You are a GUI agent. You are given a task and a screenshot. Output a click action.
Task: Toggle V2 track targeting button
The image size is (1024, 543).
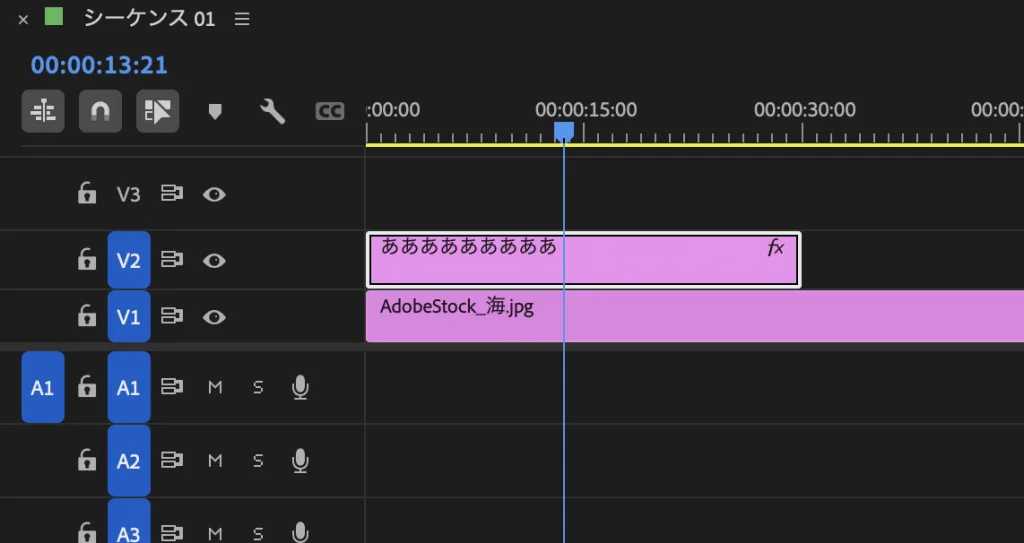[x=128, y=260]
